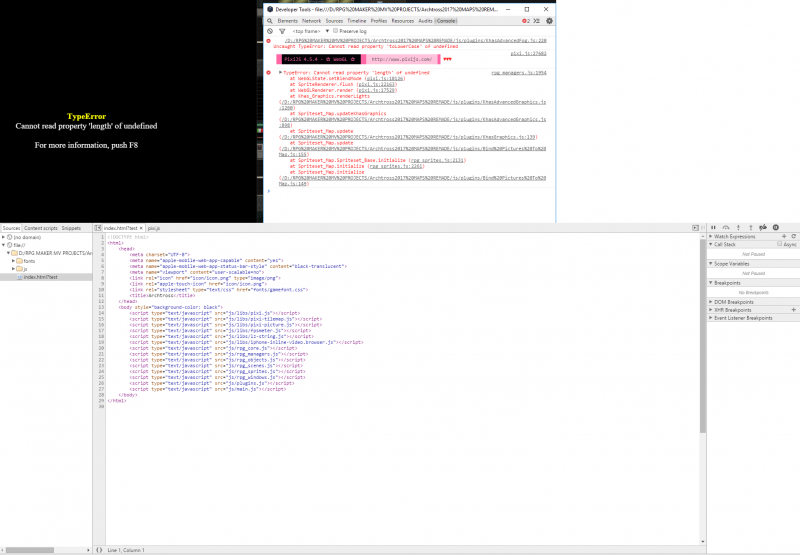Switch to the Audits tab
The image size is (800, 555).
coord(425,21)
